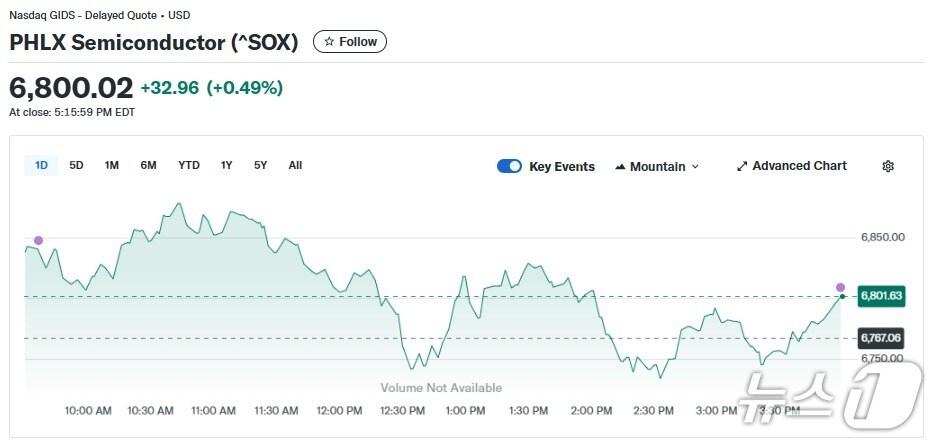Image resolution: width=936 pixels, height=443 pixels.
Task: Switch to the 5D time range
Action: click(x=76, y=165)
